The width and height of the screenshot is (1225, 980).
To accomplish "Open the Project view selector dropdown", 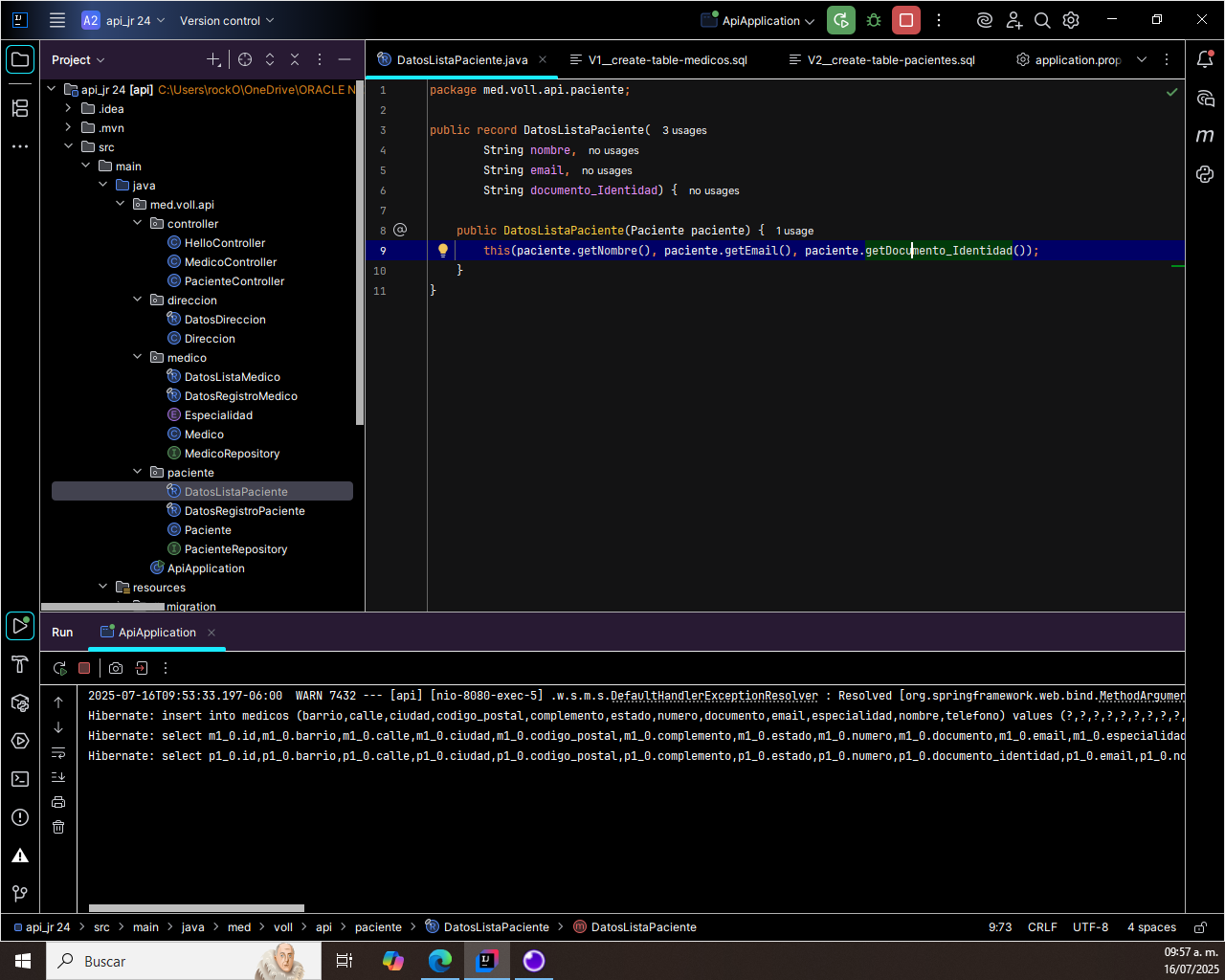I will 78,59.
